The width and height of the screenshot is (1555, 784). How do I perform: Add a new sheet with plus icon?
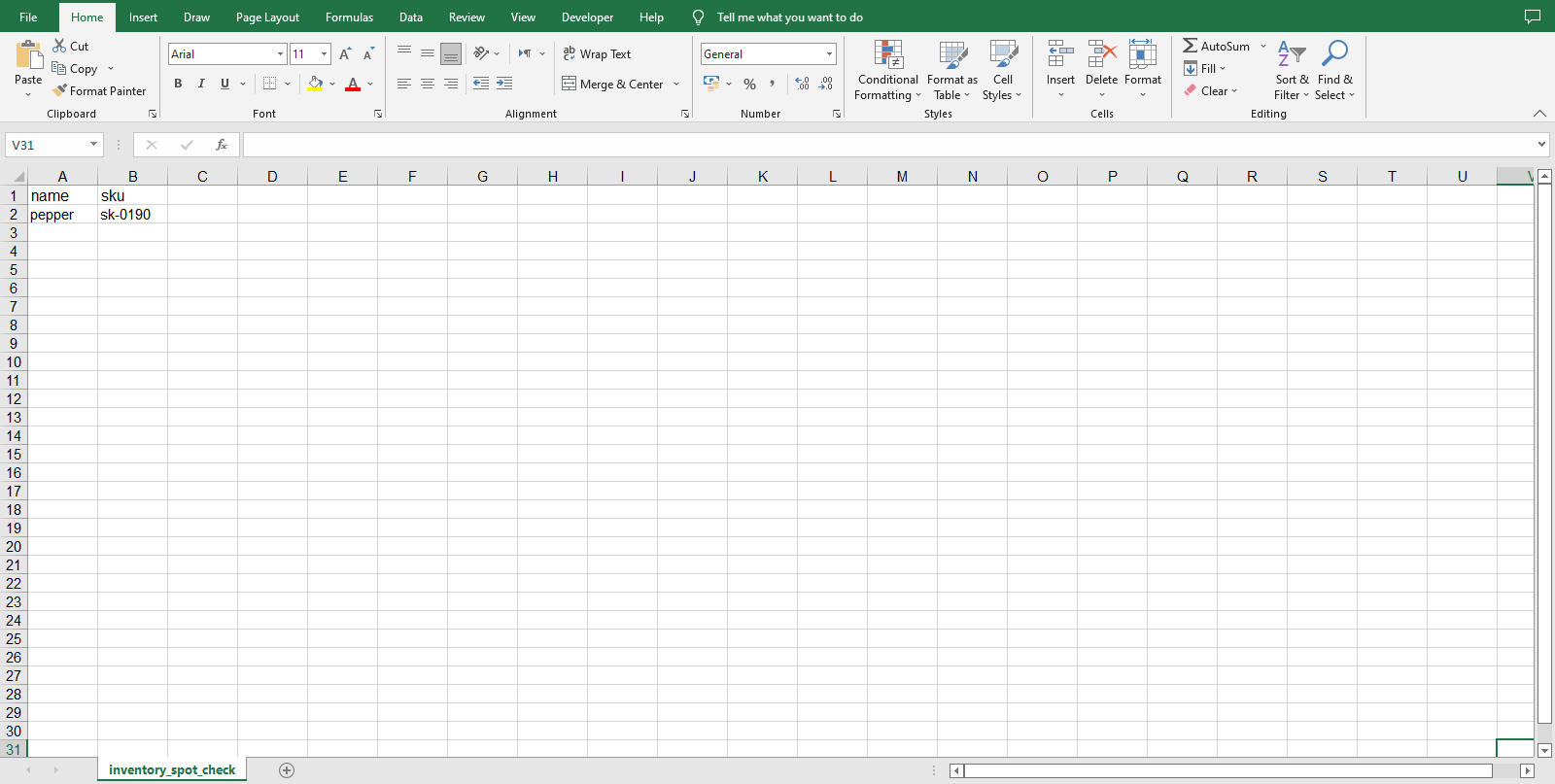tap(287, 770)
